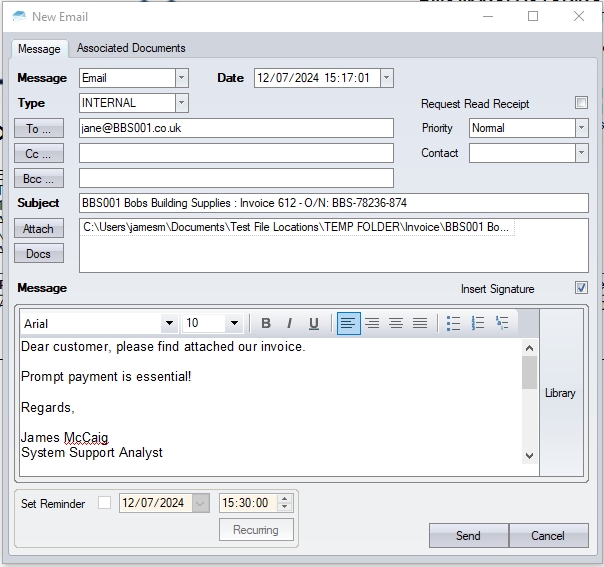The width and height of the screenshot is (604, 567).
Task: Open the Arial font family dropdown
Action: [169, 323]
